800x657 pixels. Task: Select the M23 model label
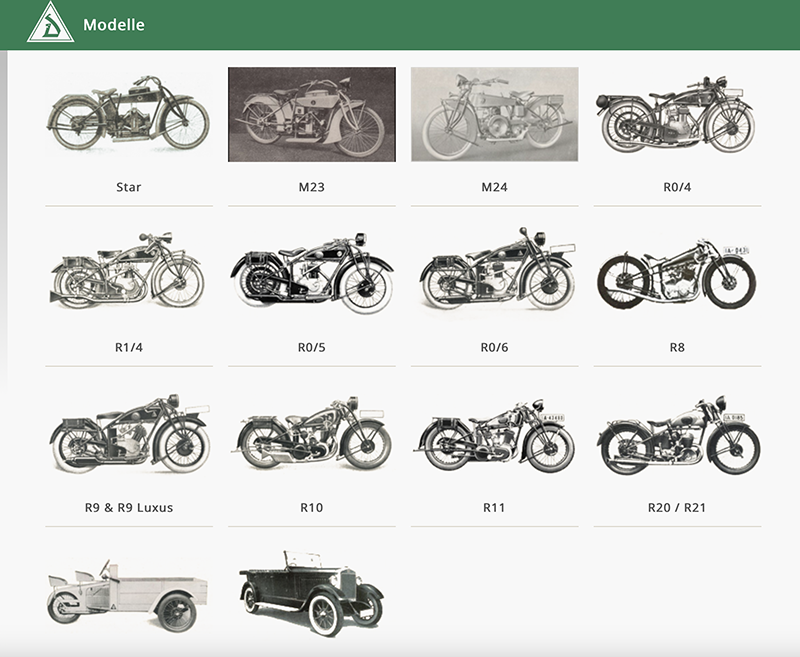[x=312, y=187]
